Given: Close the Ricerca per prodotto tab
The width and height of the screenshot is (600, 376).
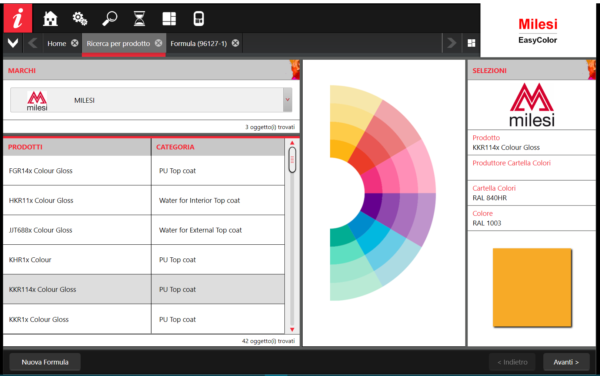Looking at the screenshot, I should click(x=158, y=43).
